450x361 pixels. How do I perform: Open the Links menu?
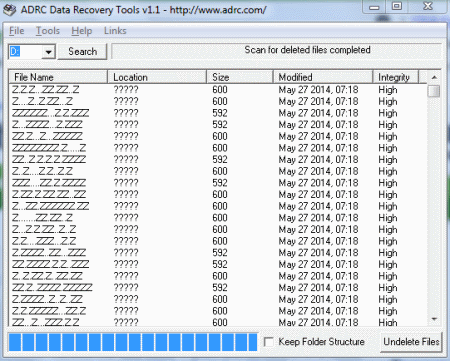(115, 31)
